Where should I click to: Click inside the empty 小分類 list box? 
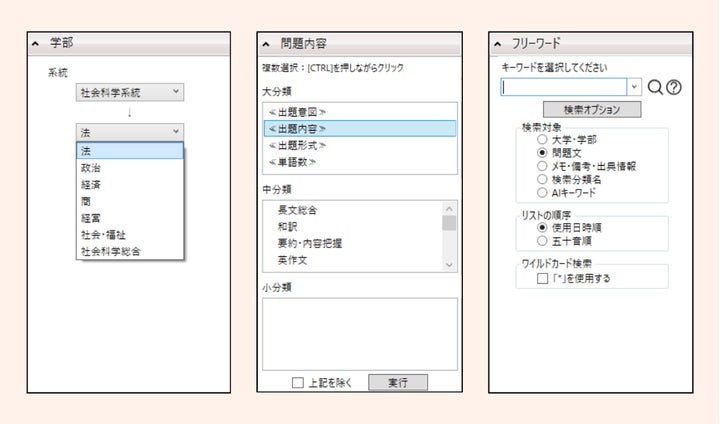pos(360,334)
